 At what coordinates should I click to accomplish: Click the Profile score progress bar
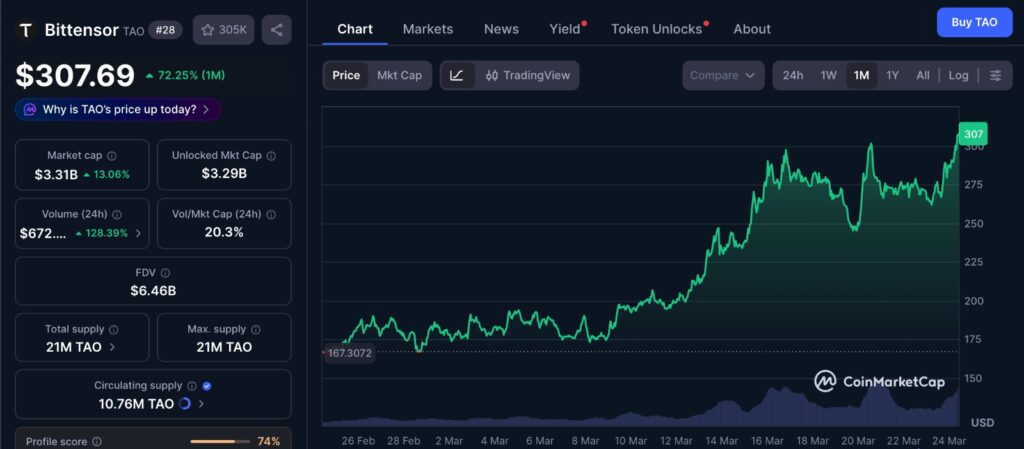click(x=221, y=442)
